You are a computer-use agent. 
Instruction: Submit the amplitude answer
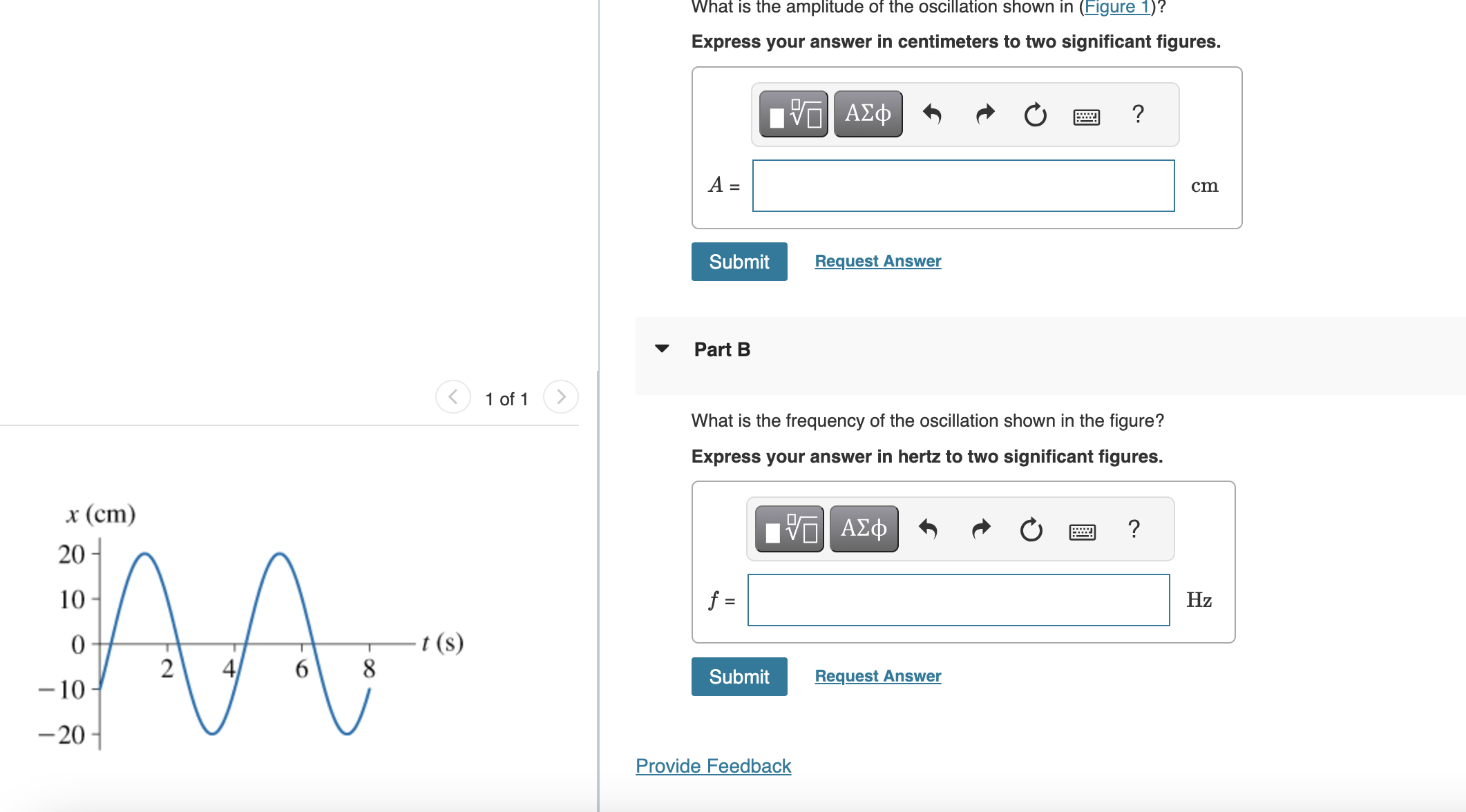click(739, 262)
